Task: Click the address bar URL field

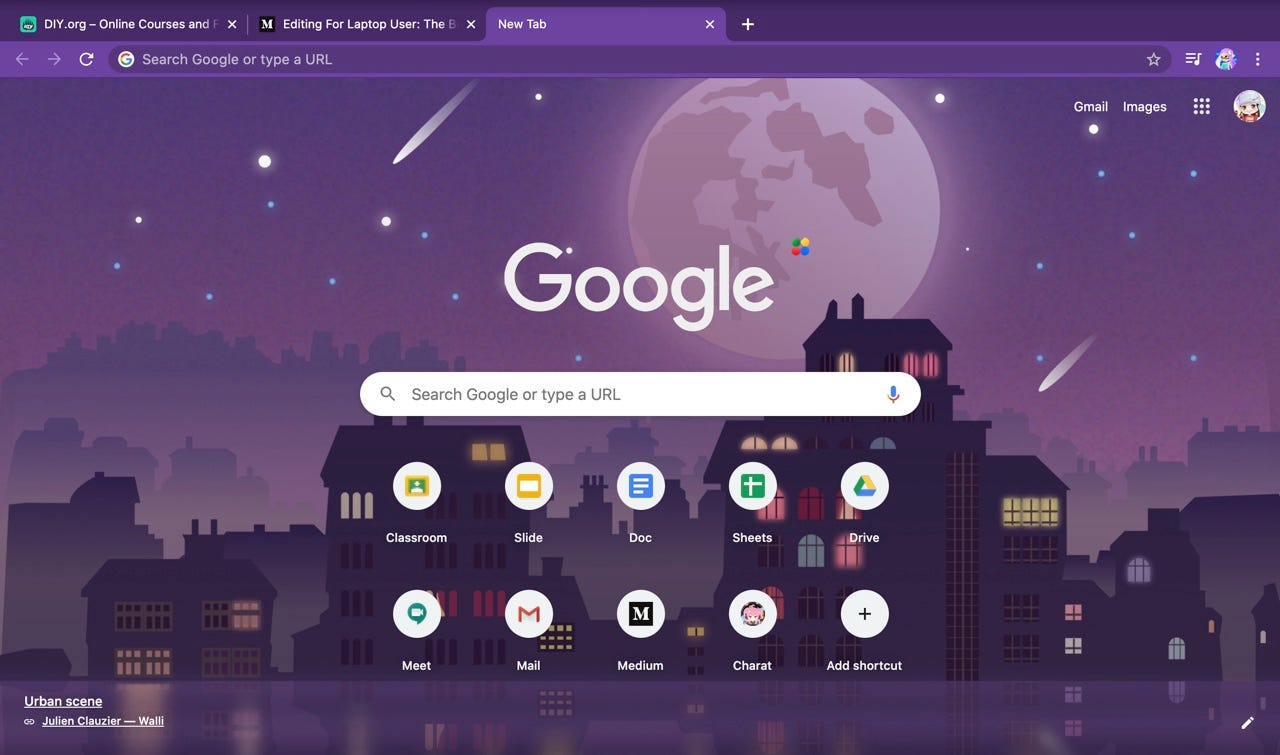Action: [x=640, y=59]
